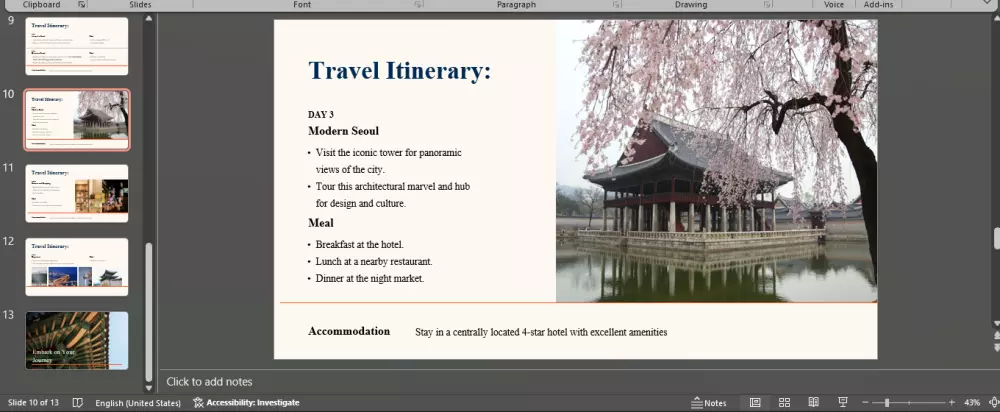Open the Paragraph dialog launcher

coord(616,4)
